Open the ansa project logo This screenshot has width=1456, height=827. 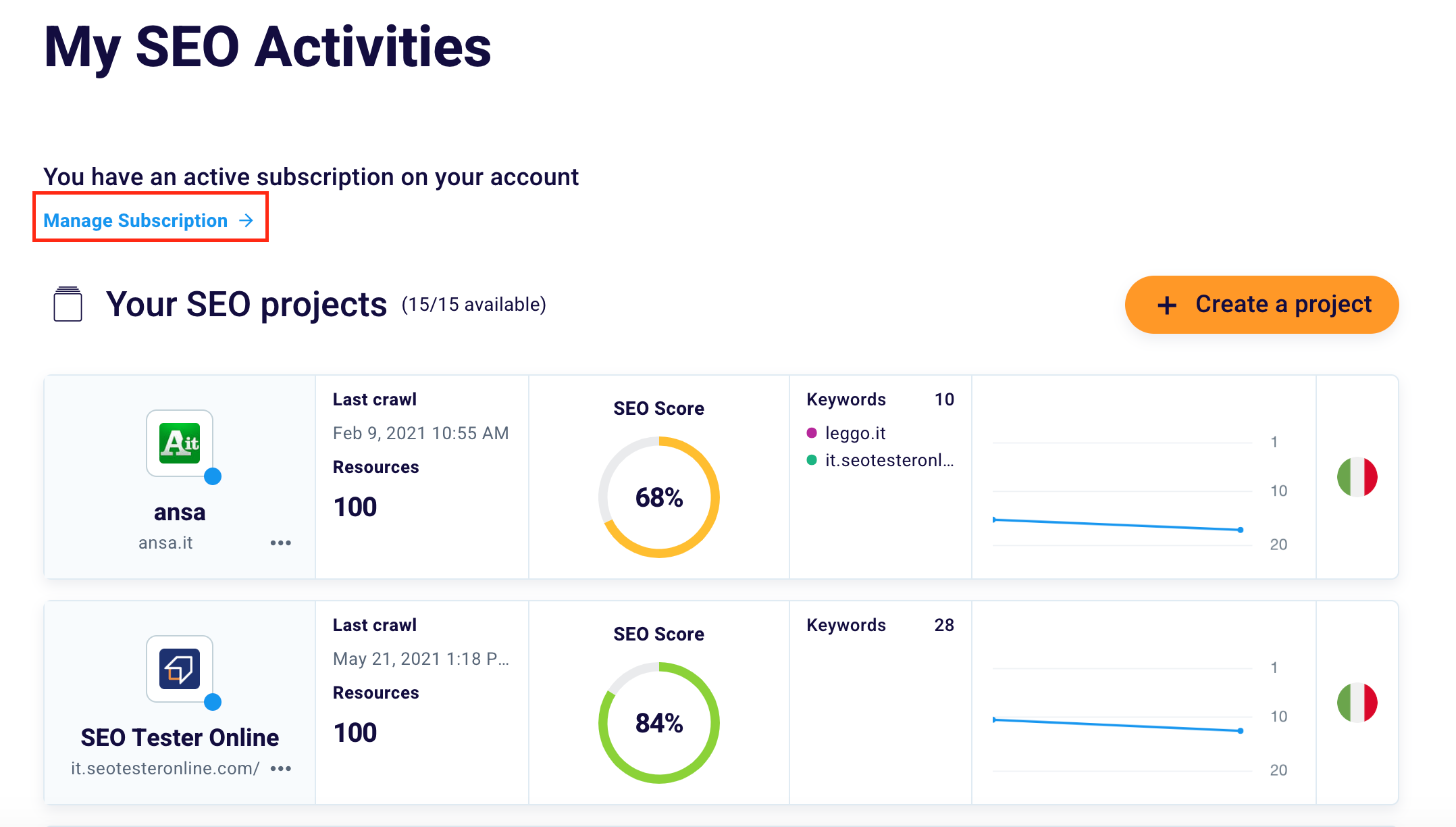(x=180, y=443)
